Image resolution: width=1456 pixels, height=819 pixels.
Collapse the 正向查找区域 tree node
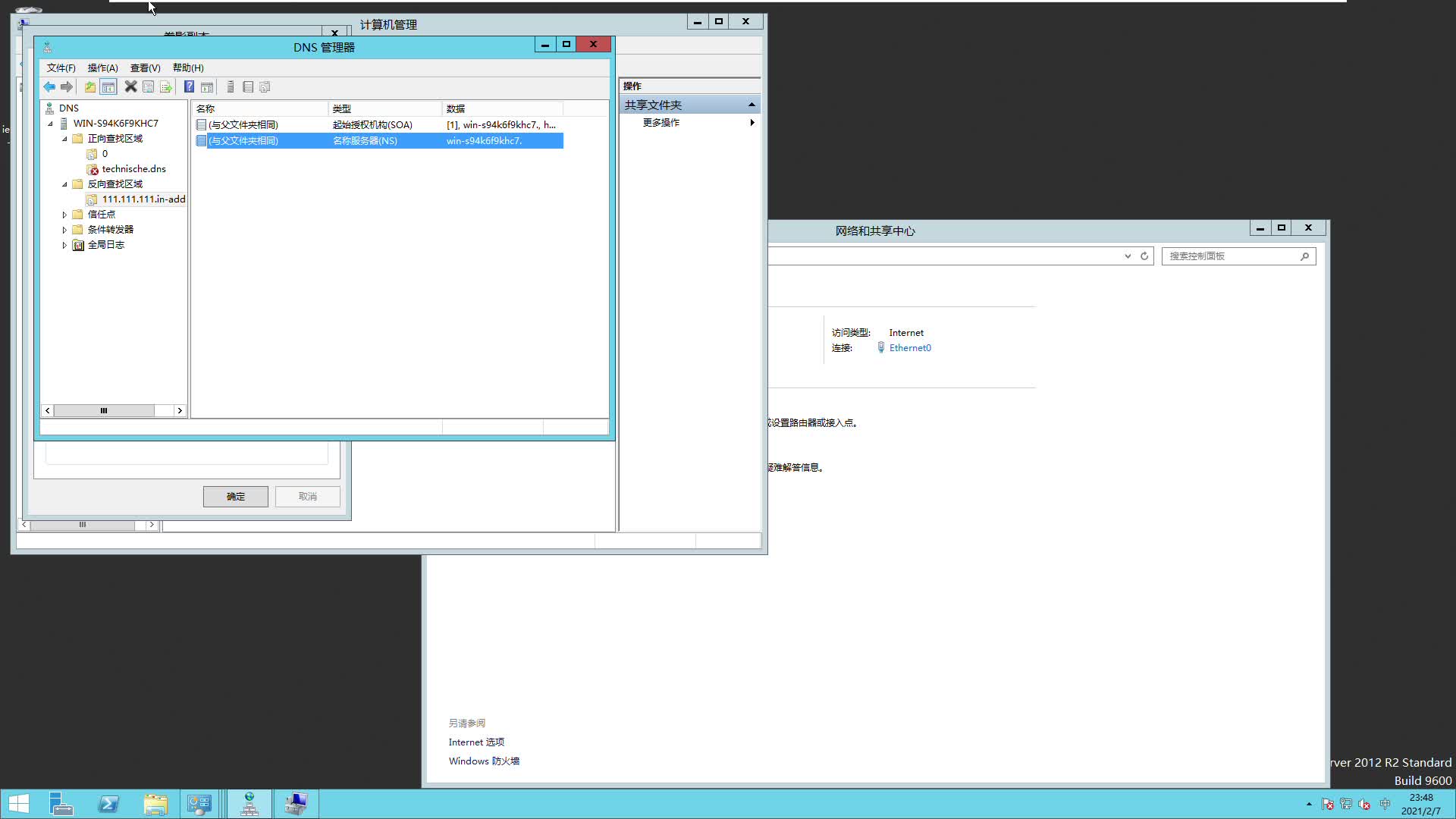[x=64, y=138]
